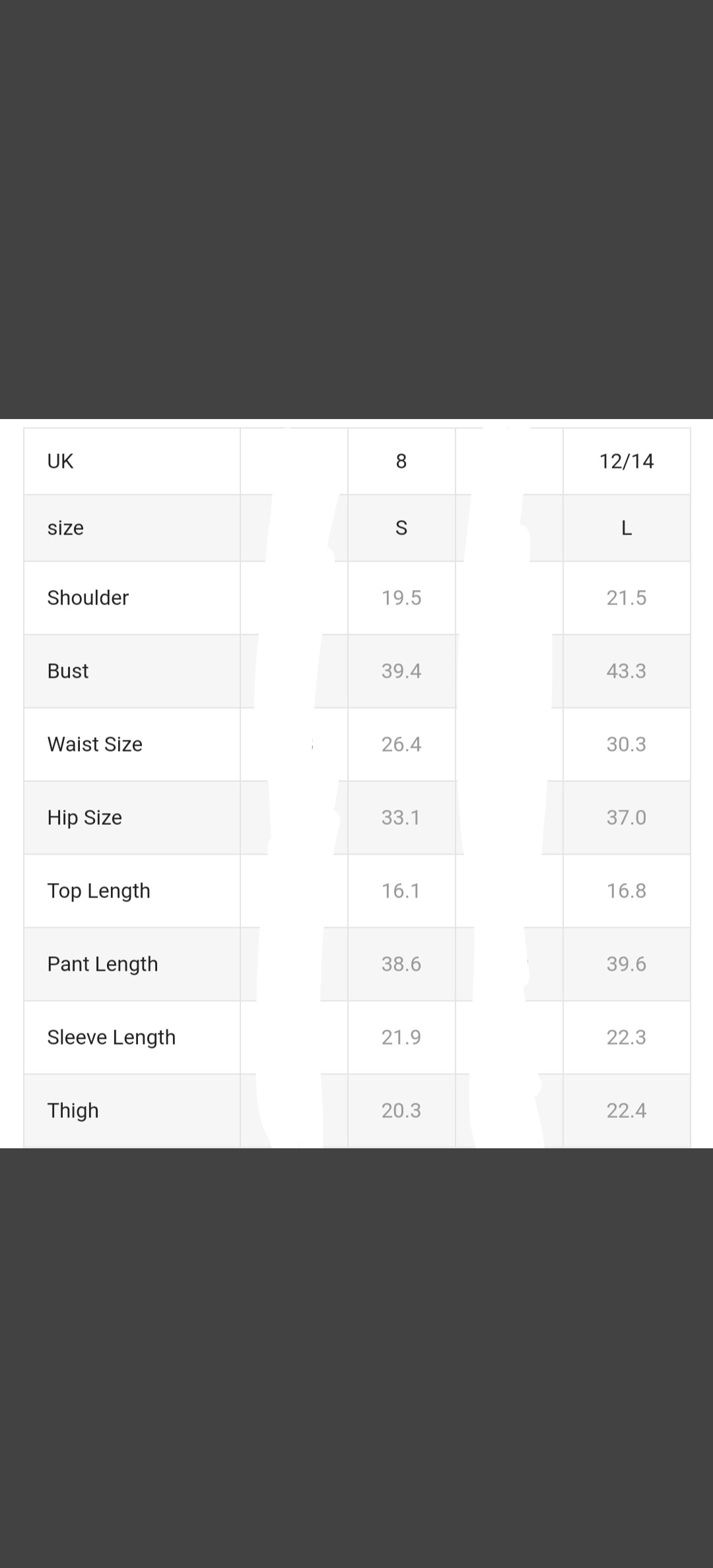
Task: Select the Shoulder row label
Action: pos(88,598)
